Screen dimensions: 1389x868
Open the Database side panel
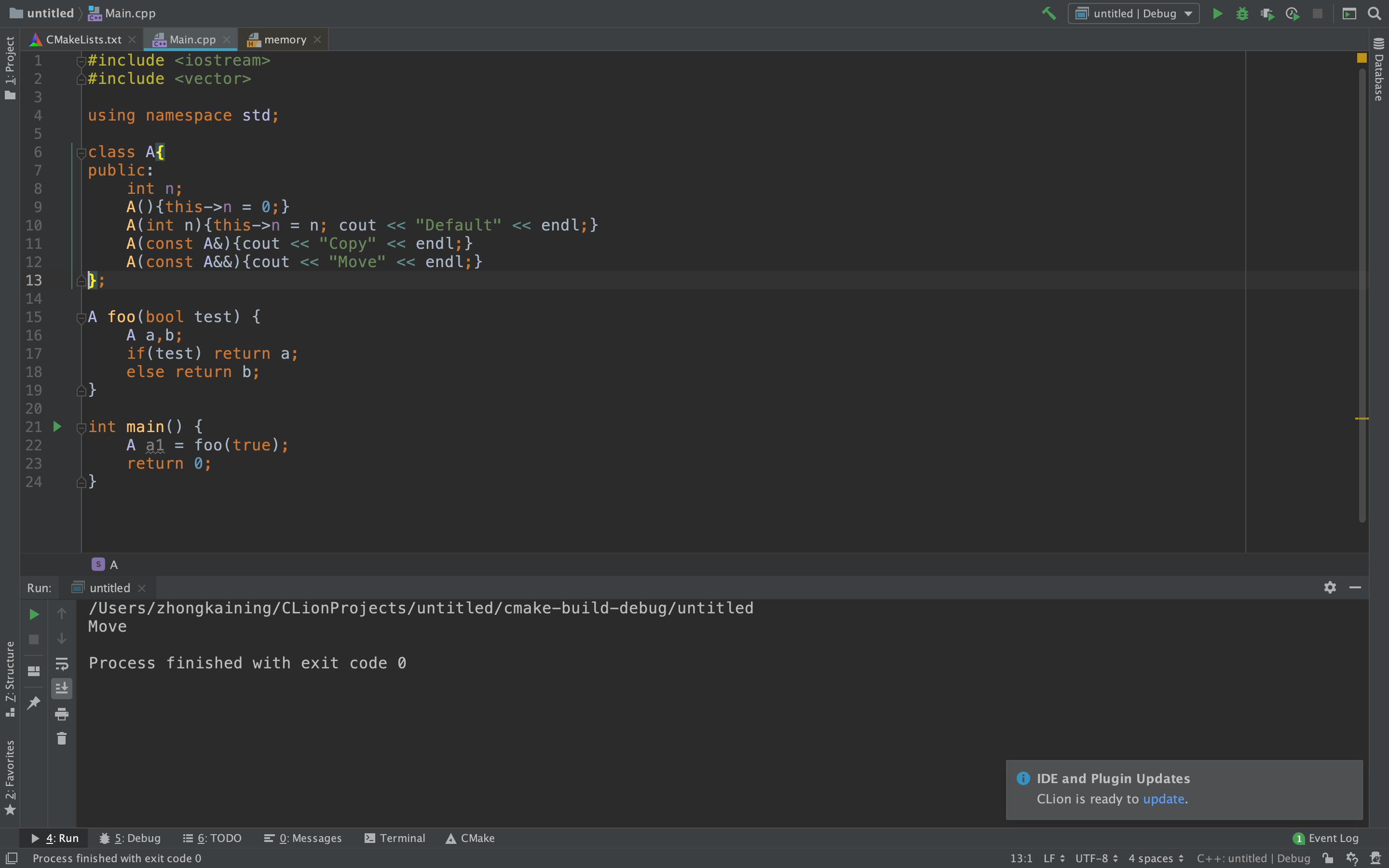[1379, 69]
